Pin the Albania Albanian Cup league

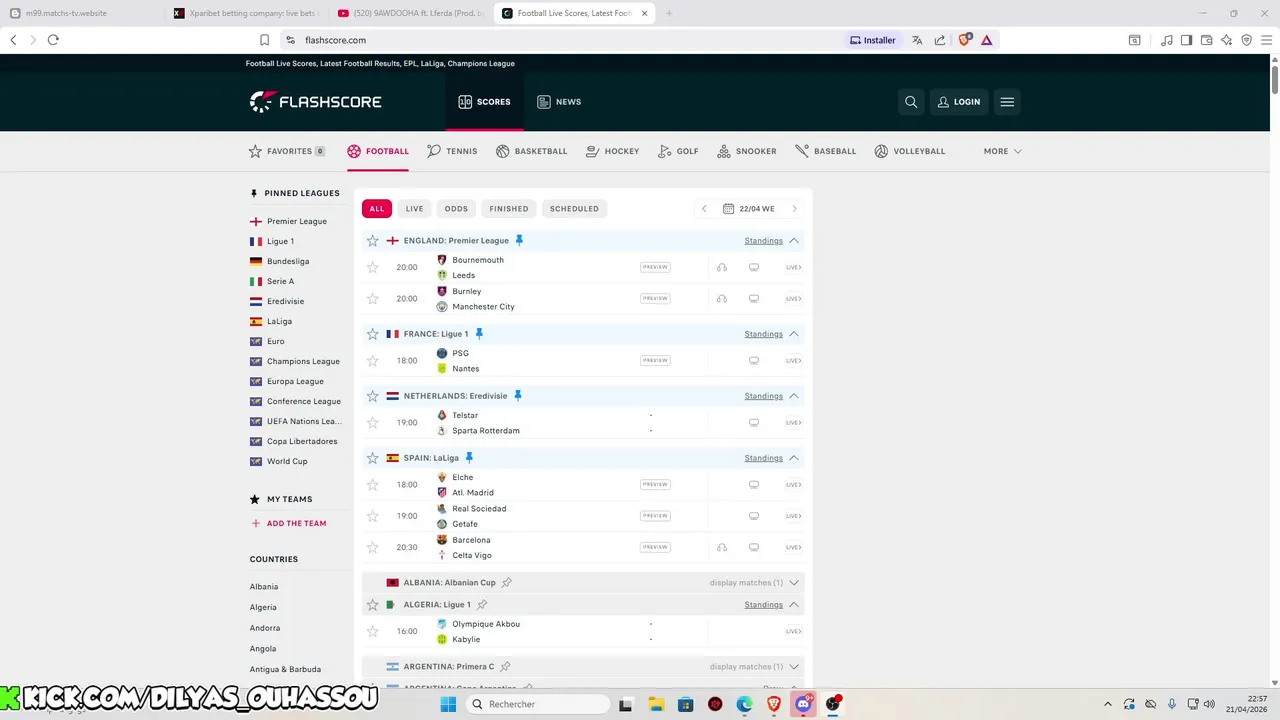(506, 582)
